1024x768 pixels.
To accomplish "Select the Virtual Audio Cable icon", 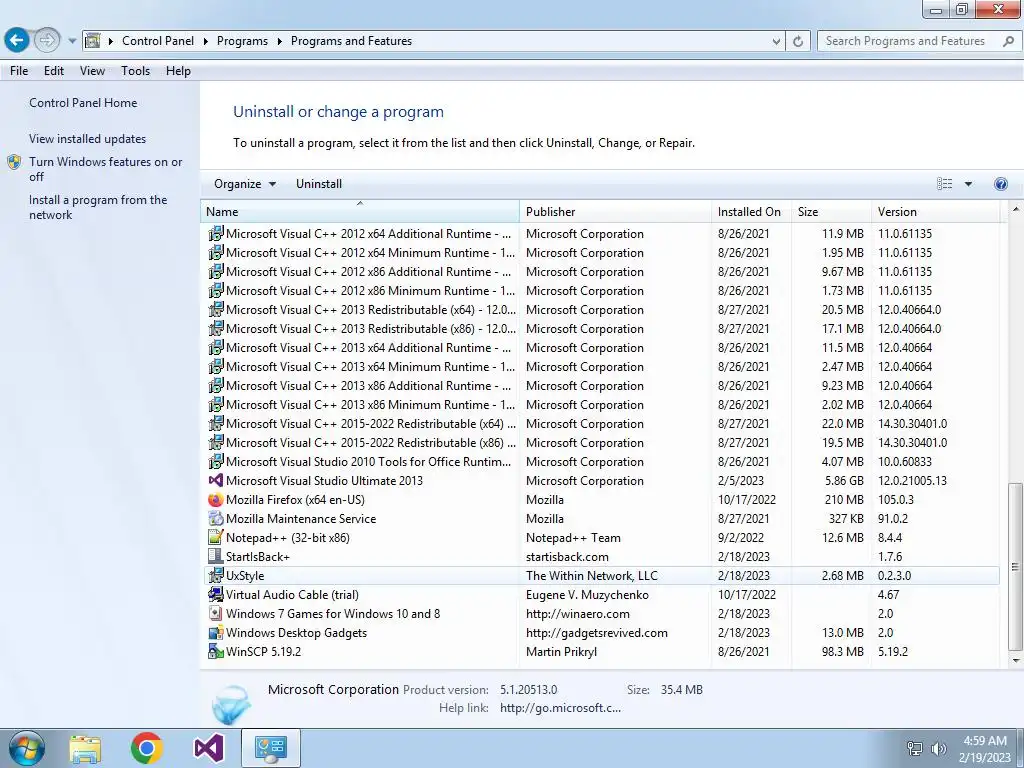I will (216, 594).
